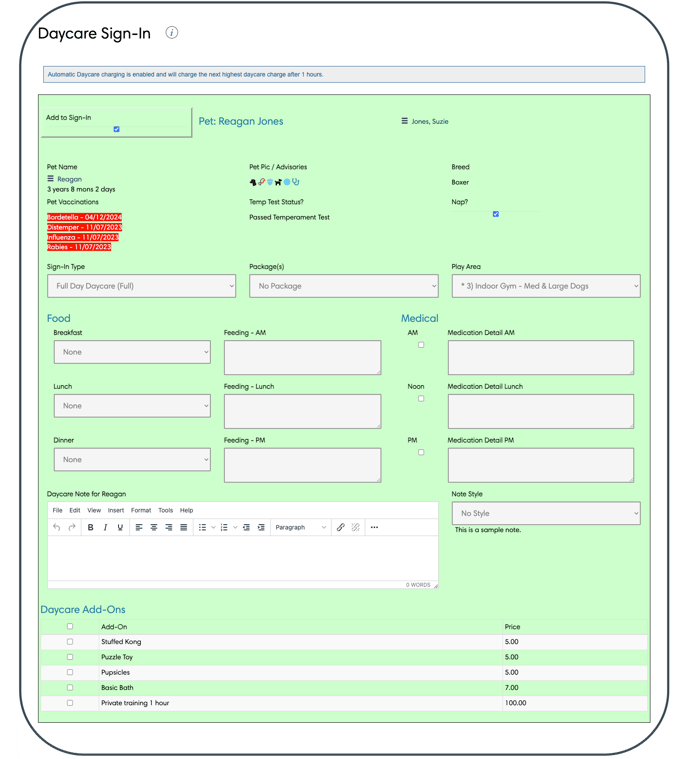
Task: Check the Private training 1 hour add-on
Action: (70, 702)
